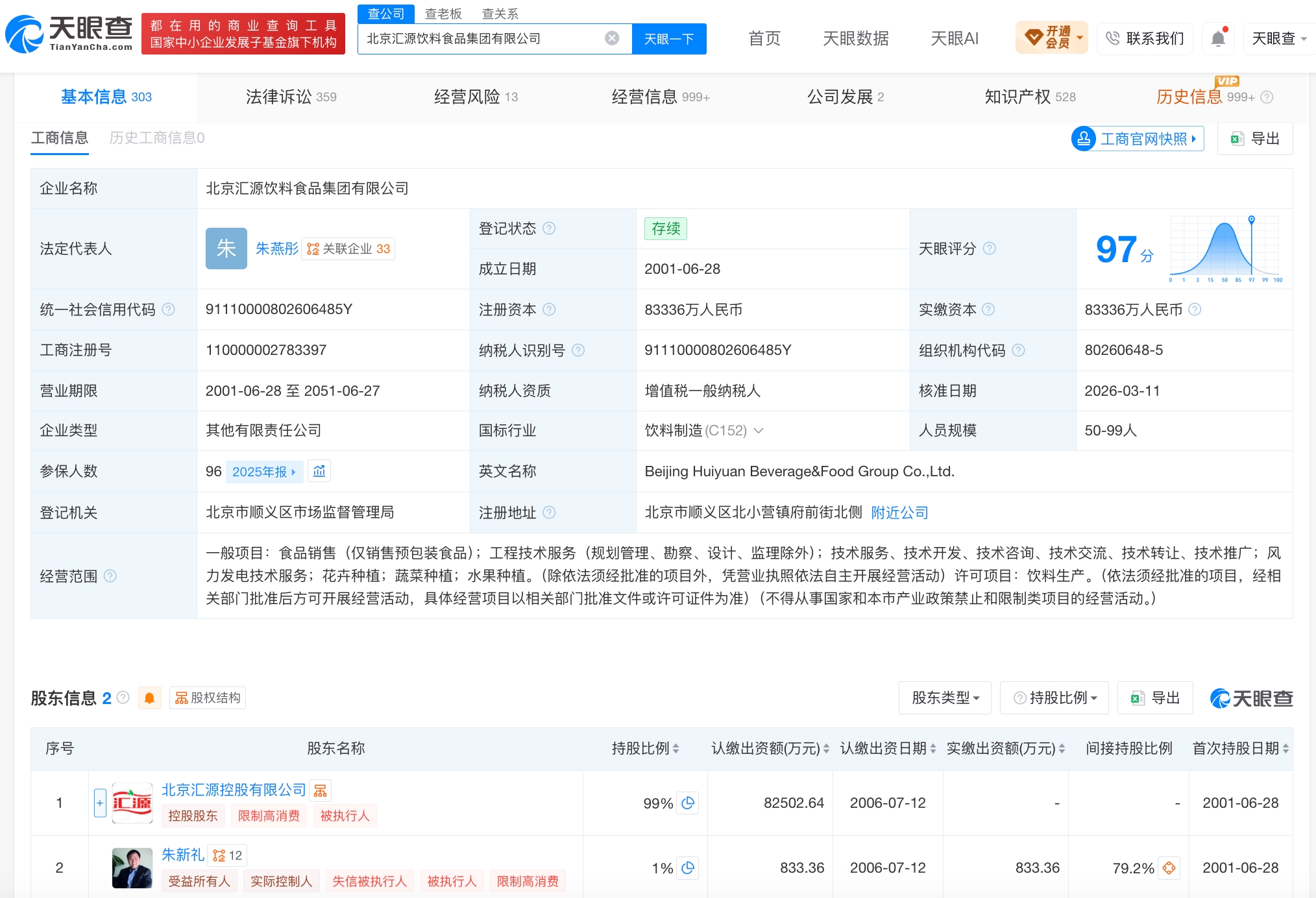
Task: Open pie chart icon next to 1%
Action: click(688, 868)
